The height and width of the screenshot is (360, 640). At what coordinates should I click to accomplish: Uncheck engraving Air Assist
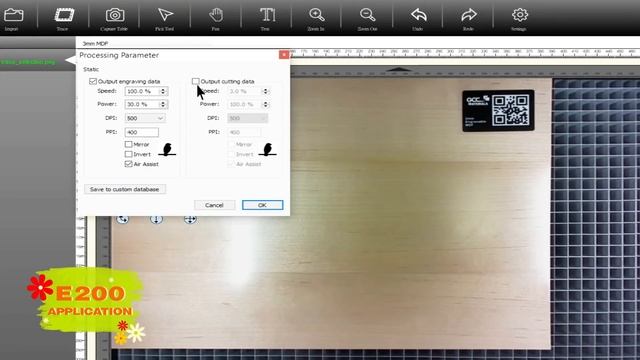[129, 164]
